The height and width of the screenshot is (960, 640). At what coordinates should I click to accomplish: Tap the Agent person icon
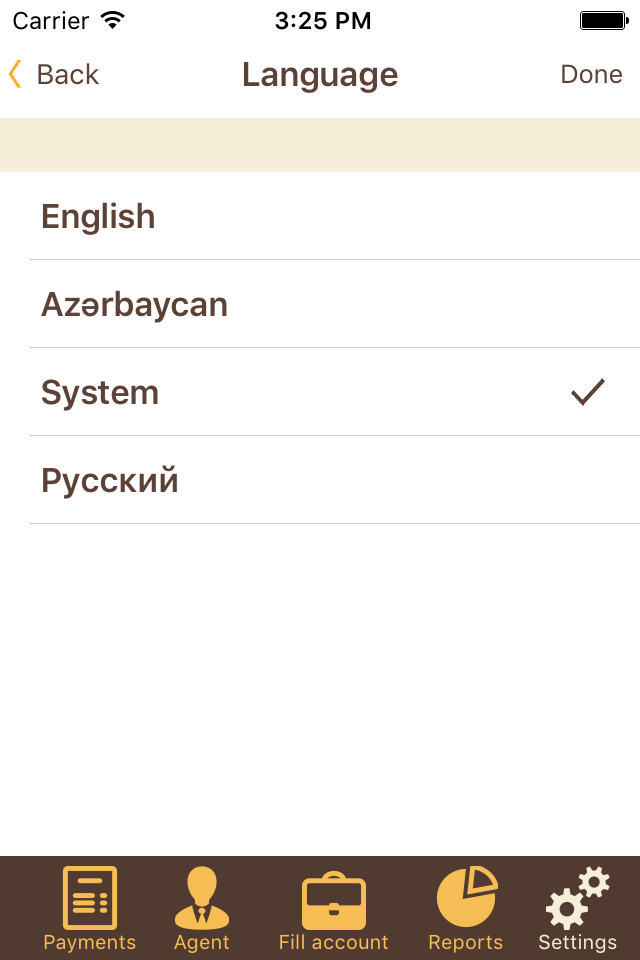(x=201, y=898)
